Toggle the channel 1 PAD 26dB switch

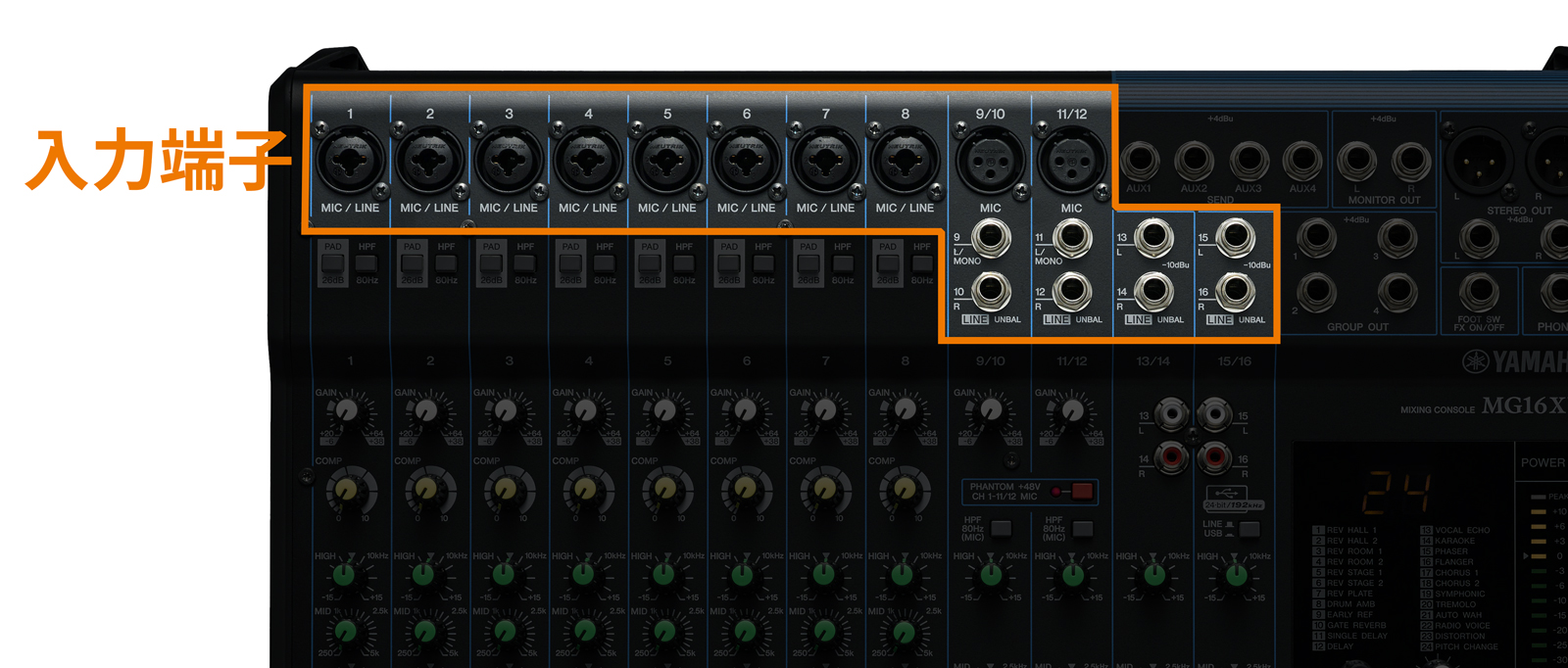(333, 263)
